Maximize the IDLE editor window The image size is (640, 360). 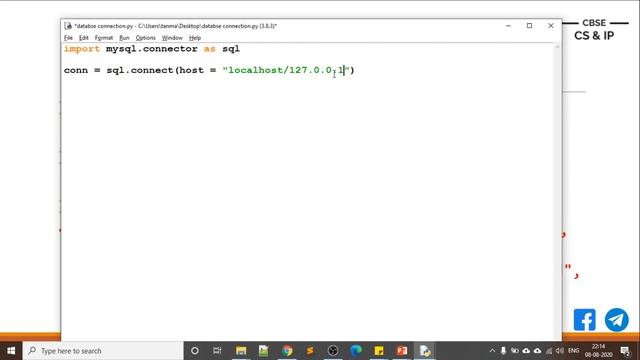529,26
